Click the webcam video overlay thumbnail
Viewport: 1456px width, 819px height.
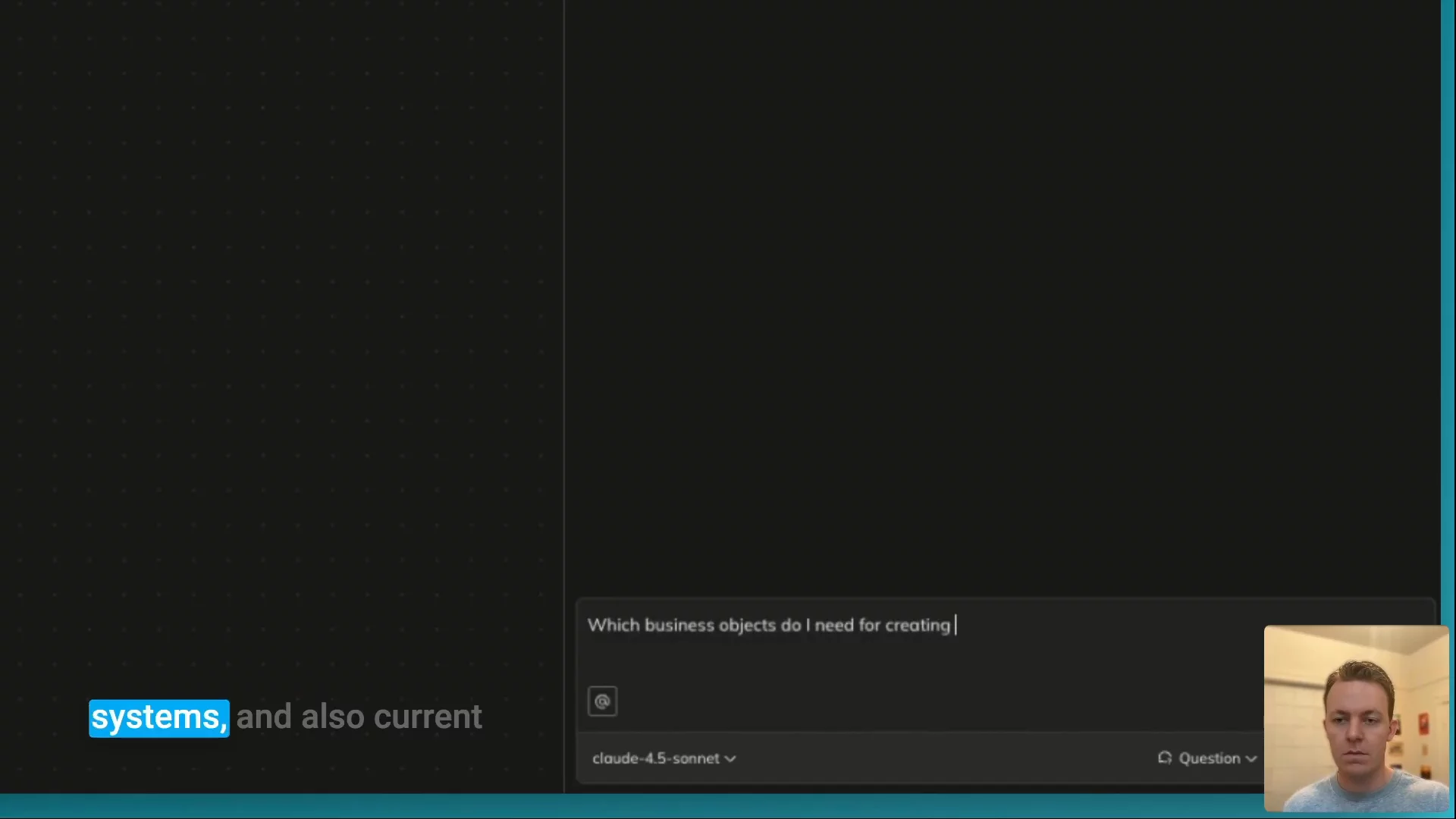[1356, 717]
